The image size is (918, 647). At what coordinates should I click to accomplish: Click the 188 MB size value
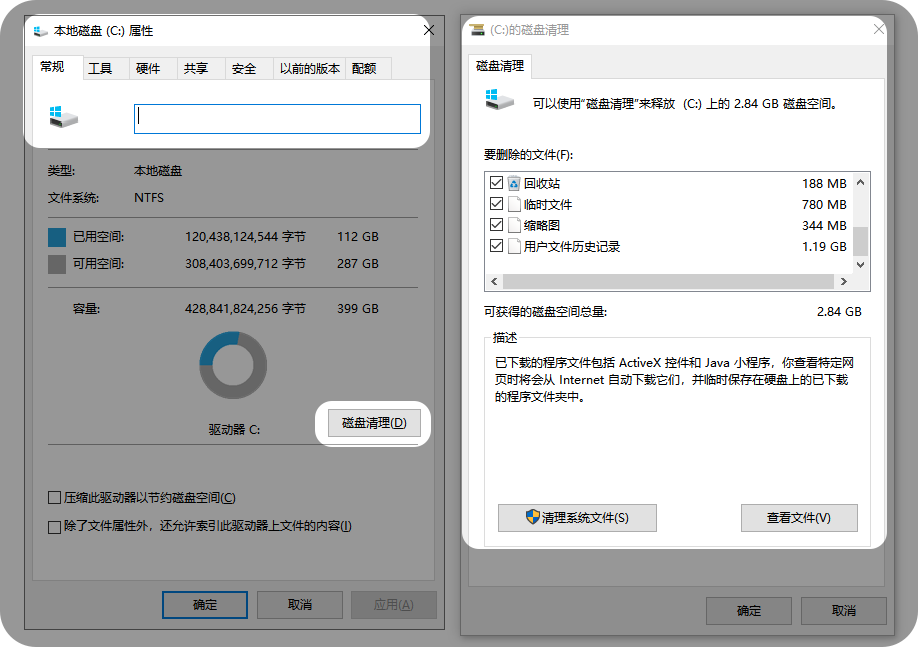(x=824, y=183)
